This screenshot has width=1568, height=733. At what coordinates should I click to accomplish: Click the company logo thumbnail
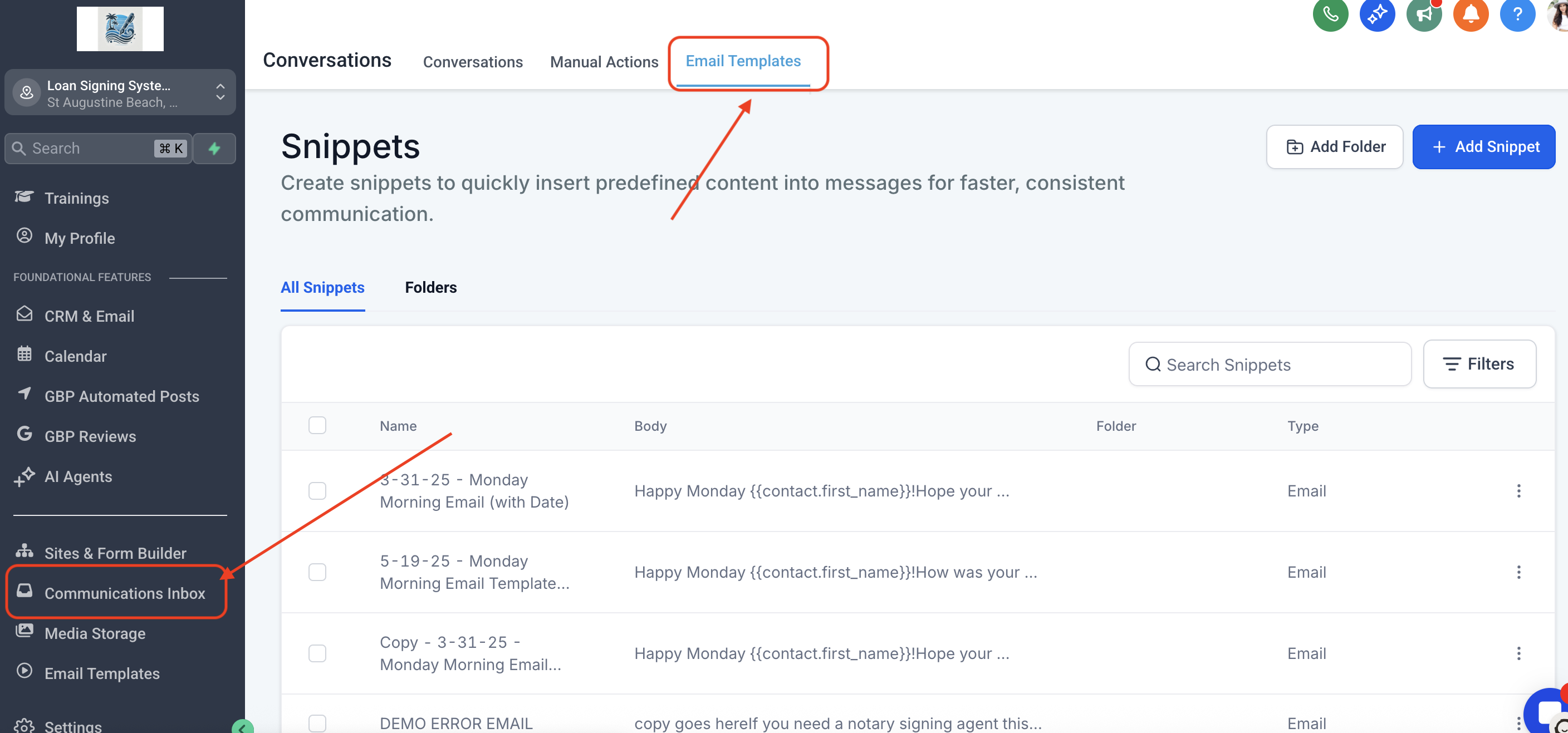click(120, 28)
